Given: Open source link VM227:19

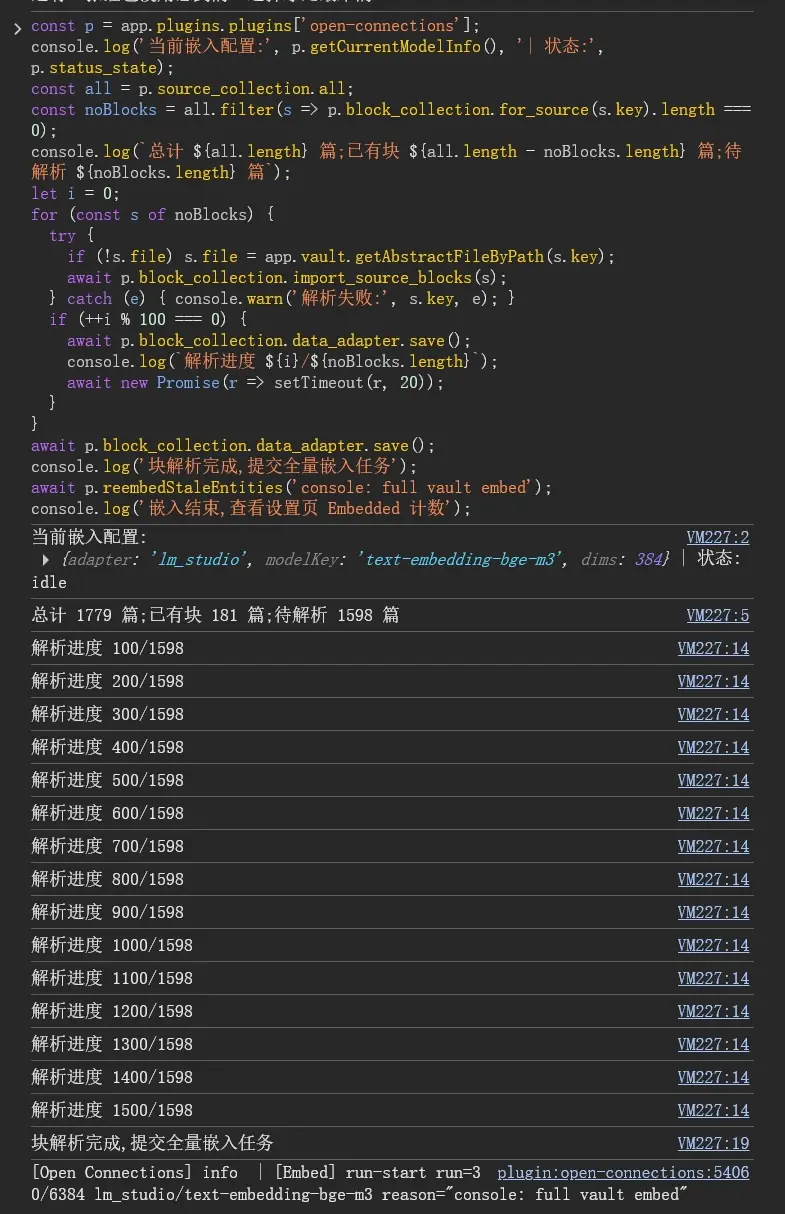Looking at the screenshot, I should click(x=713, y=1143).
